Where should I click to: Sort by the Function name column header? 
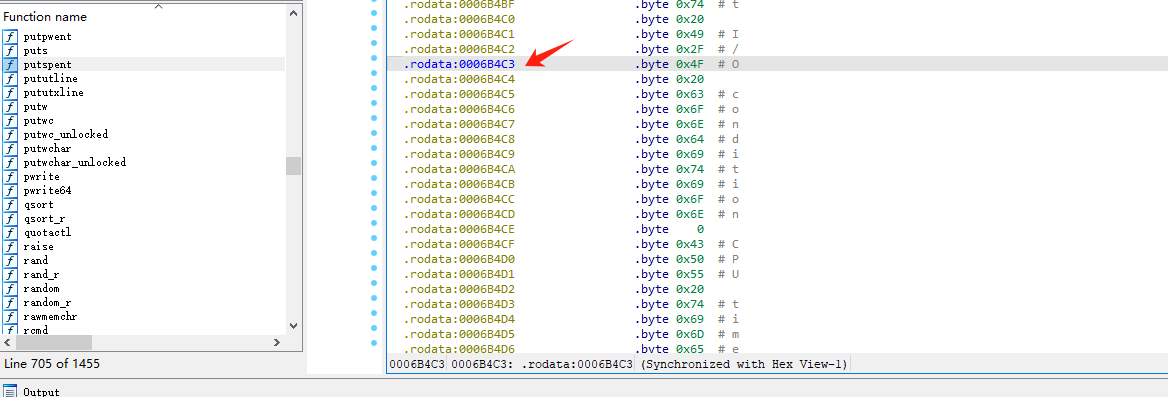[45, 16]
